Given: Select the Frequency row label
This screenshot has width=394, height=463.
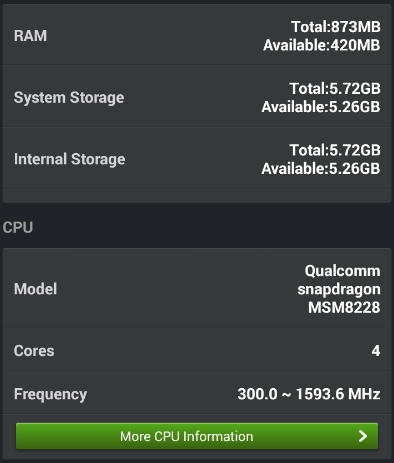Looking at the screenshot, I should (50, 394).
